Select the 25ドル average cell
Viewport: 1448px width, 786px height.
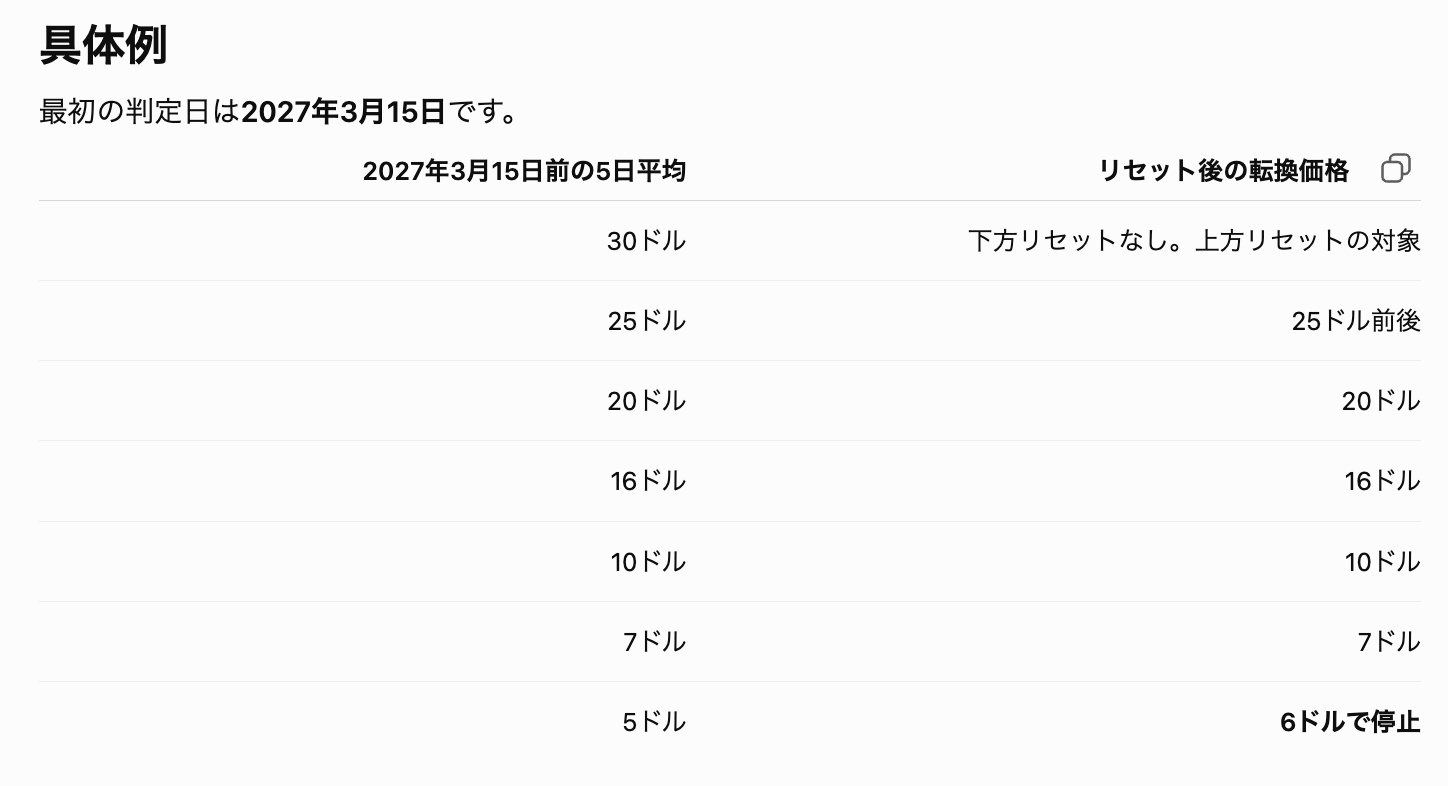646,321
